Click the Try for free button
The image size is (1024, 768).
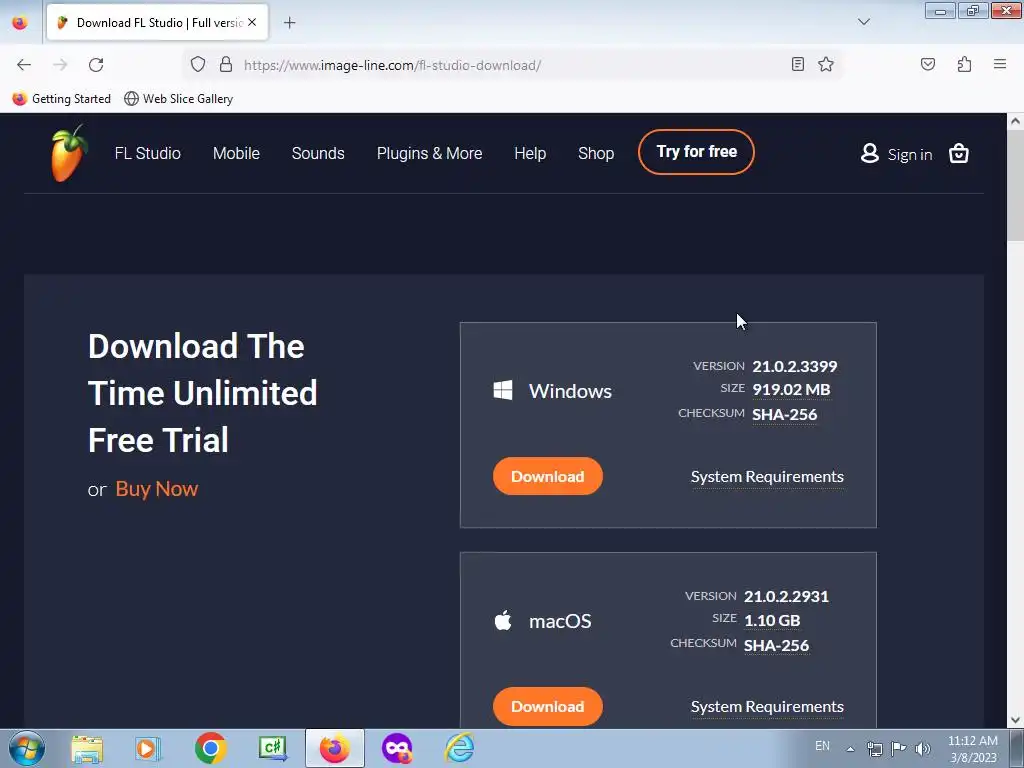[696, 152]
